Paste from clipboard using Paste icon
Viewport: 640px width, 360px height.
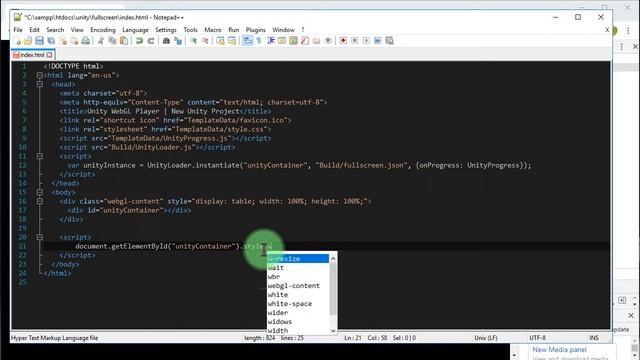click(x=124, y=40)
